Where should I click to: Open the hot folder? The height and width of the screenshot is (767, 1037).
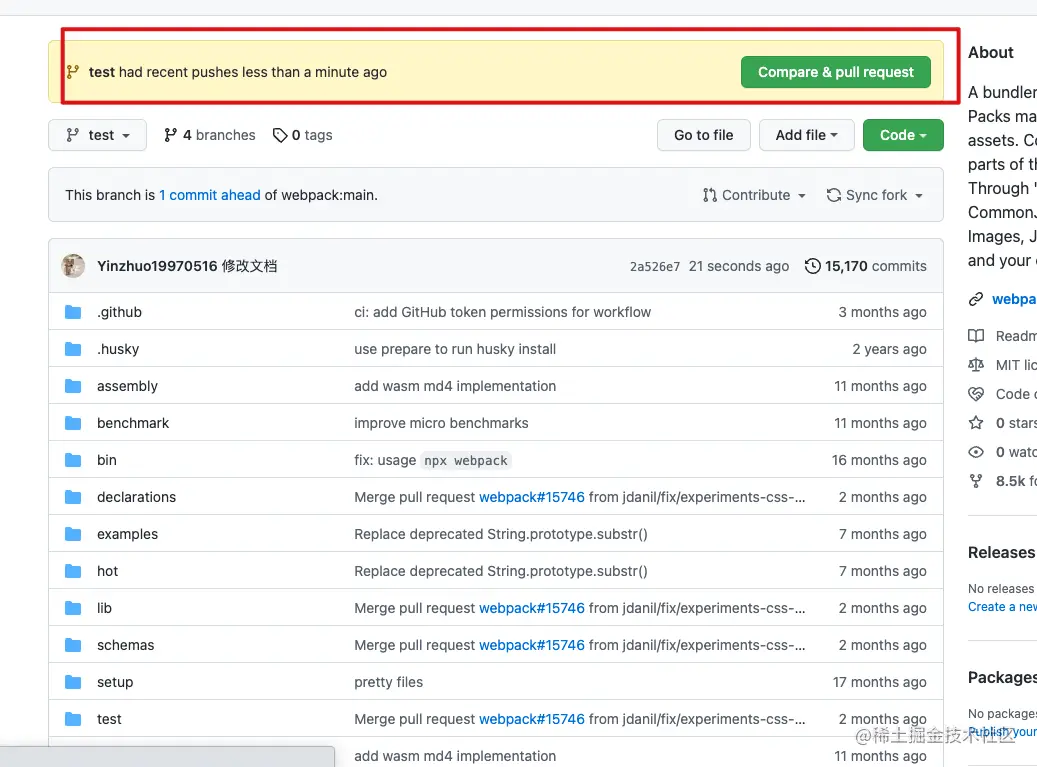coord(107,571)
